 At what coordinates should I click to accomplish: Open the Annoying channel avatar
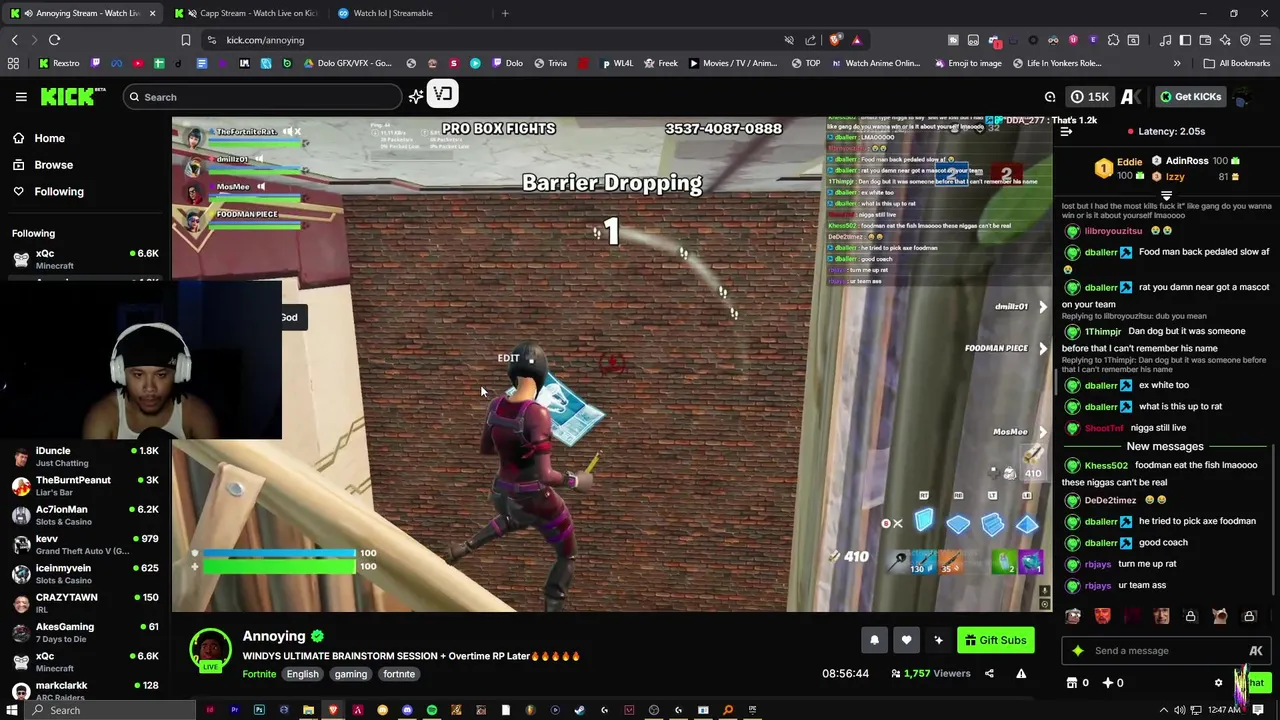pyautogui.click(x=210, y=650)
